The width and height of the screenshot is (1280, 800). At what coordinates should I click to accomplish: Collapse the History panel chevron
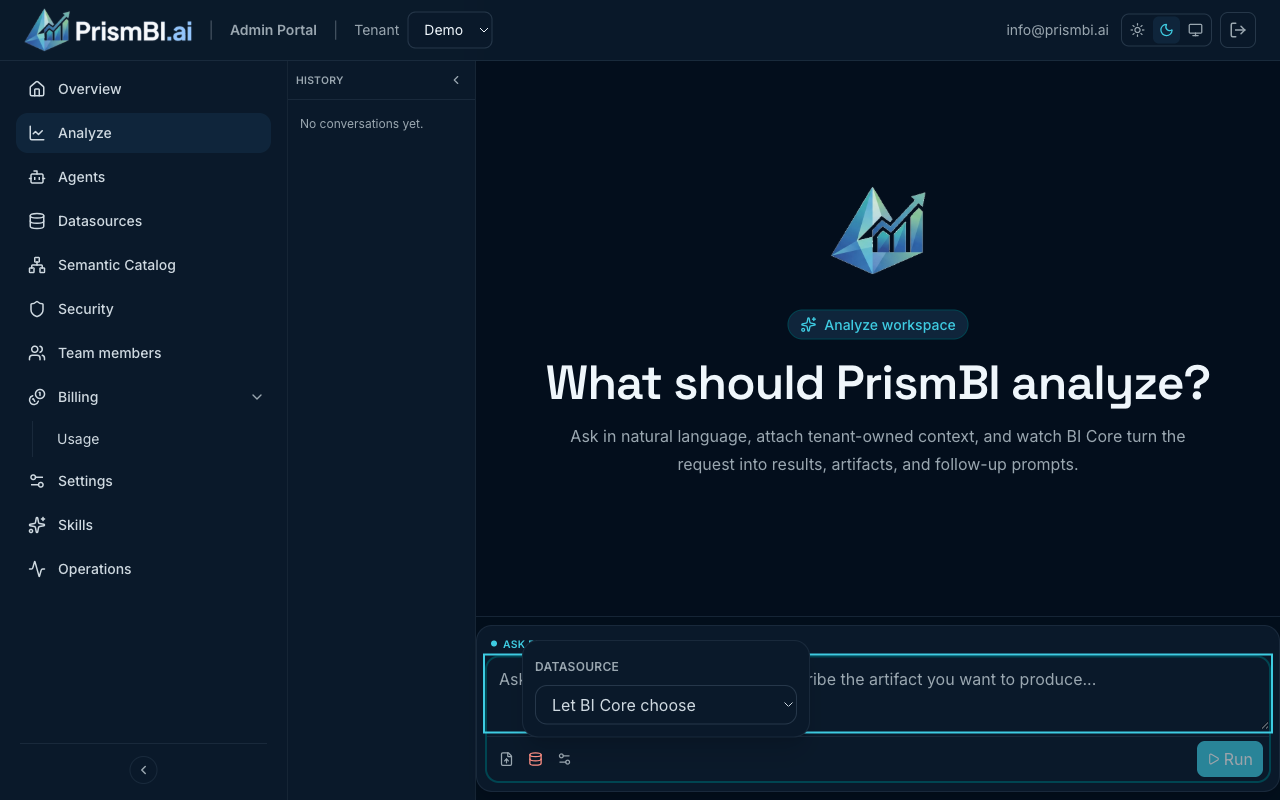pos(456,80)
